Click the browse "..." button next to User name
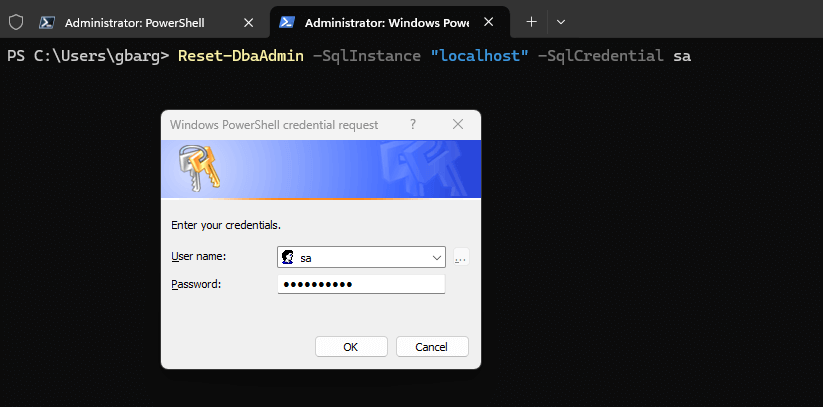This screenshot has height=407, width=823. tap(460, 258)
